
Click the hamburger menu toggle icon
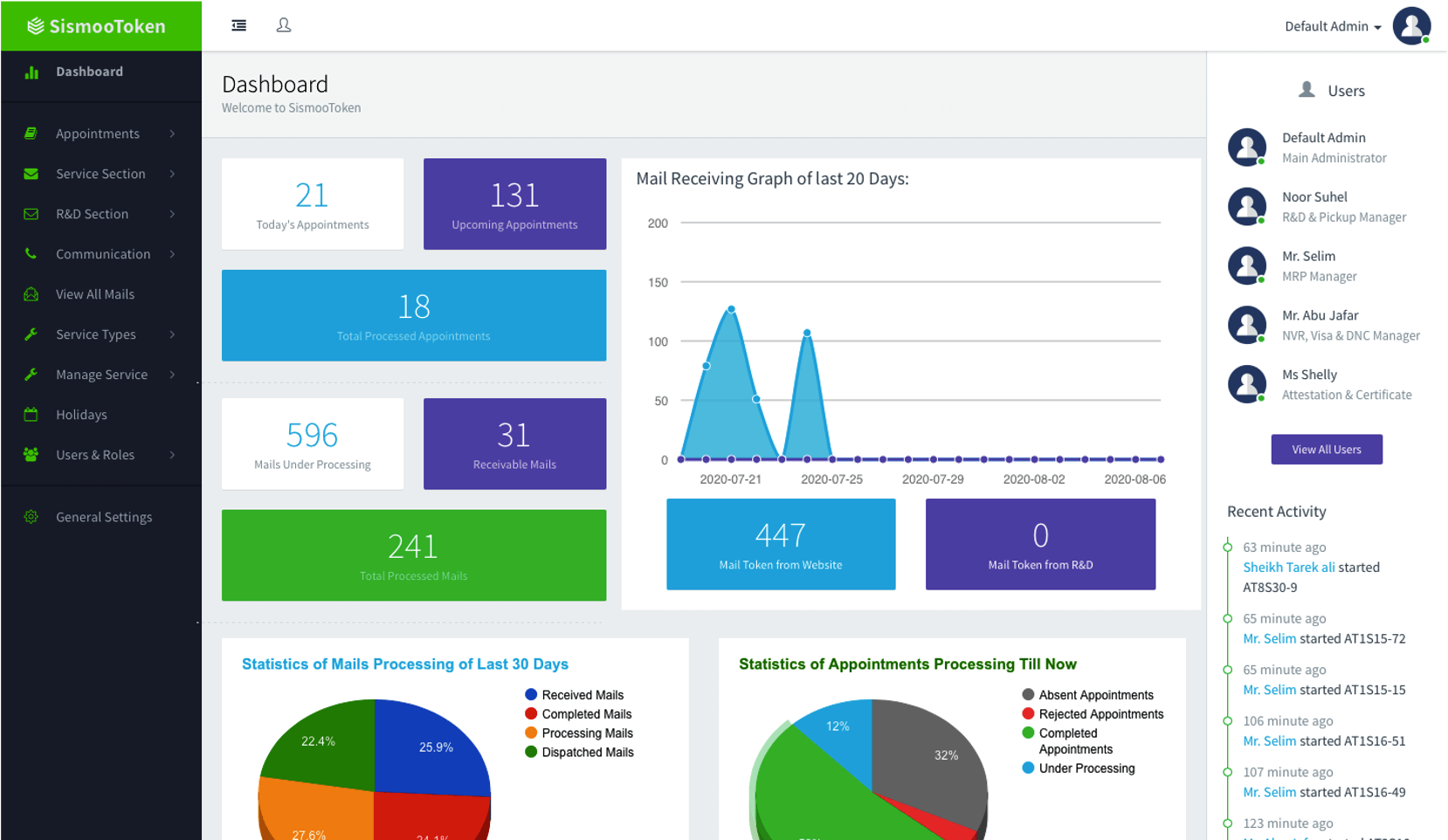pos(238,25)
